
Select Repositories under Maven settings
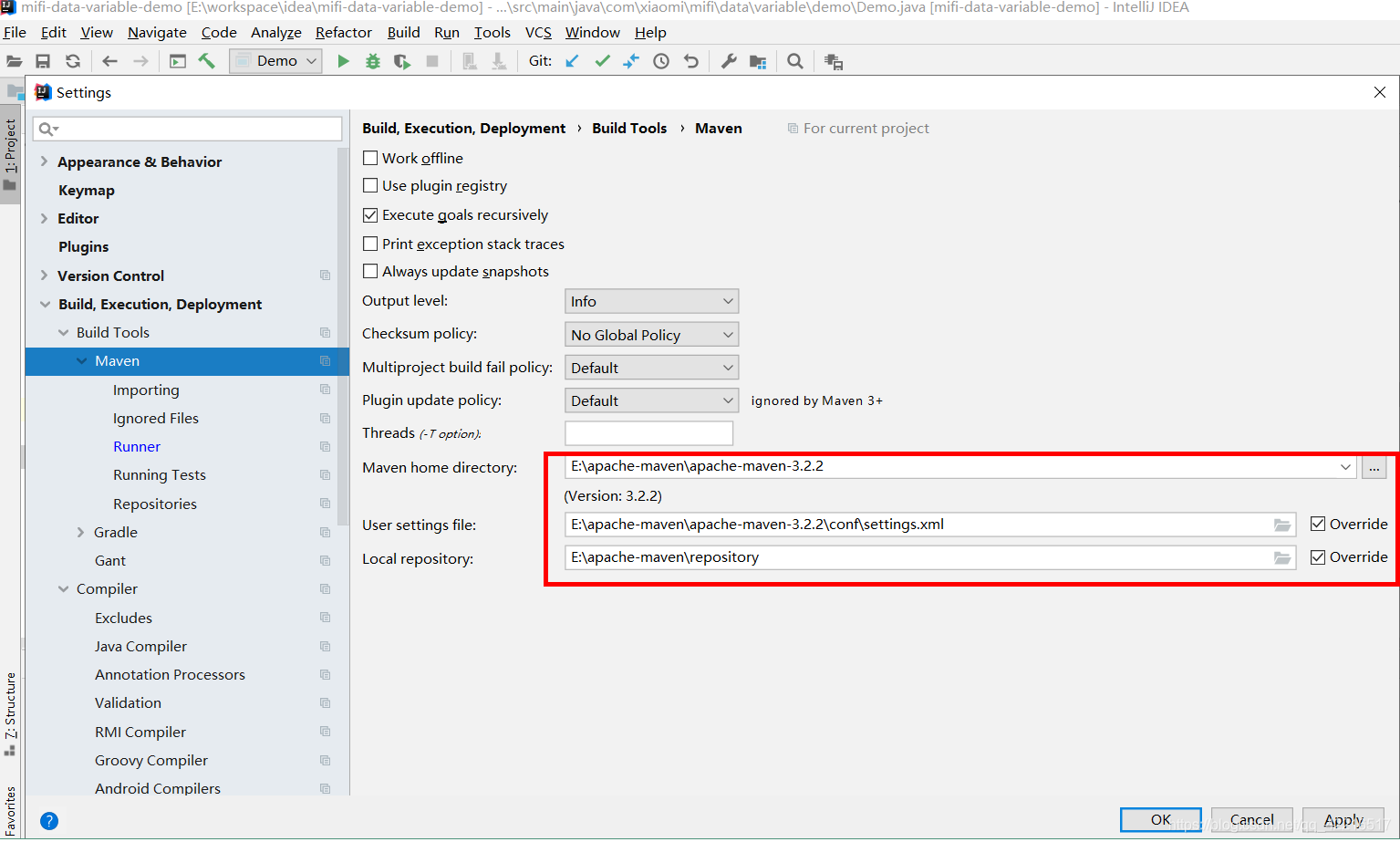coord(155,504)
